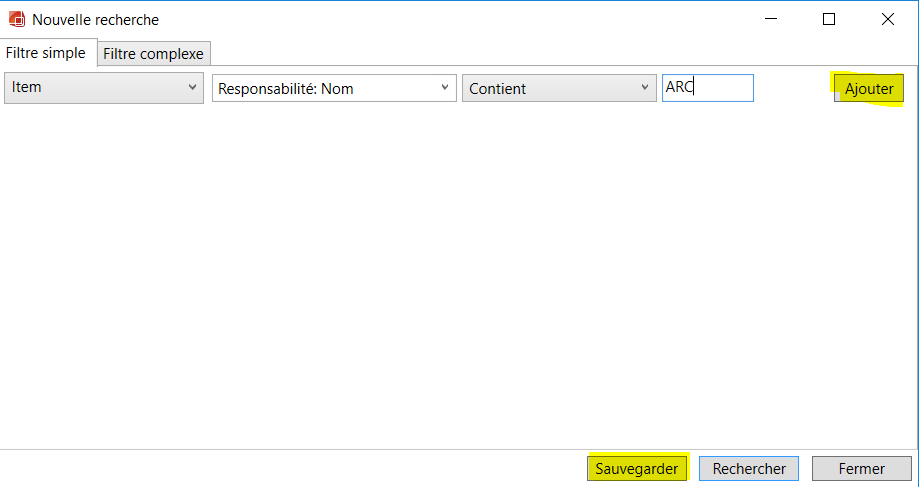The height and width of the screenshot is (487, 919).
Task: Click the arrow next to Contient
Action: [645, 89]
